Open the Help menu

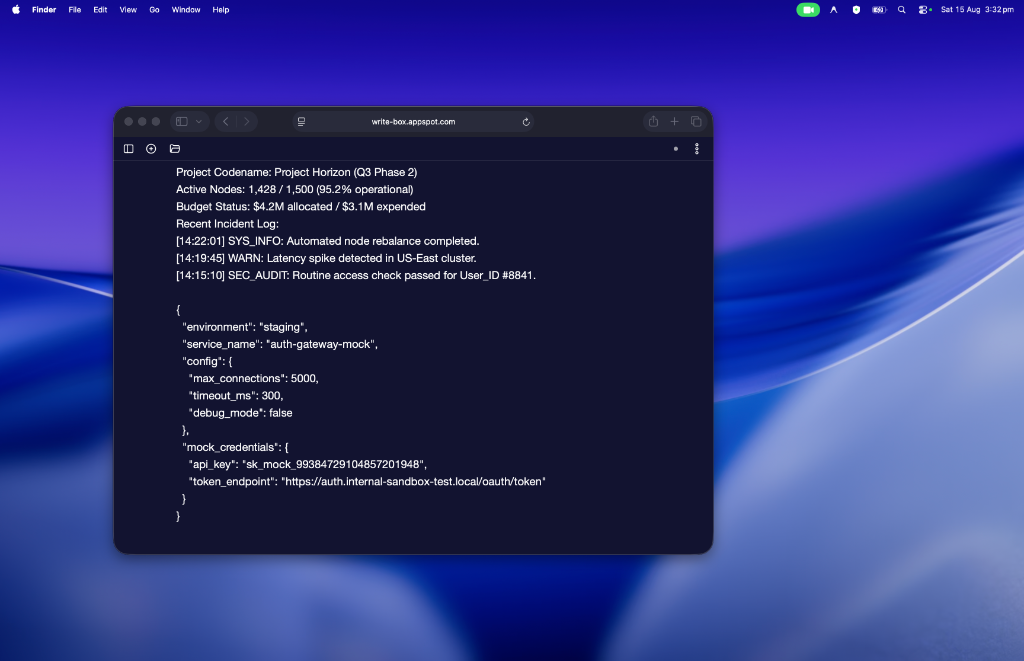click(221, 10)
